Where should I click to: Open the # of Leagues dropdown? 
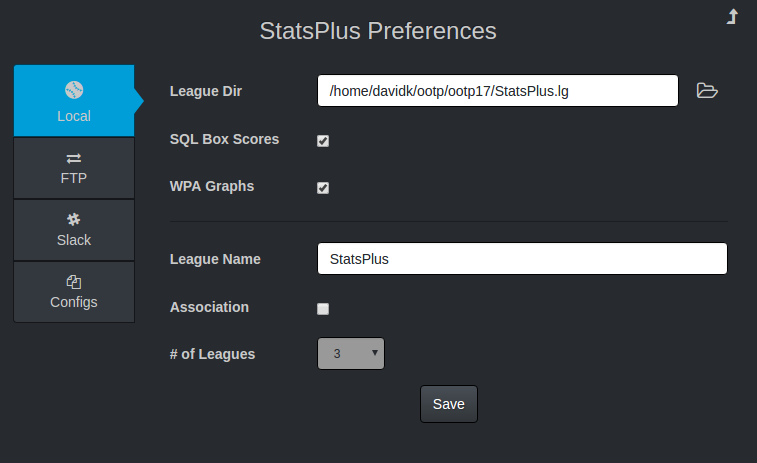[x=350, y=353]
